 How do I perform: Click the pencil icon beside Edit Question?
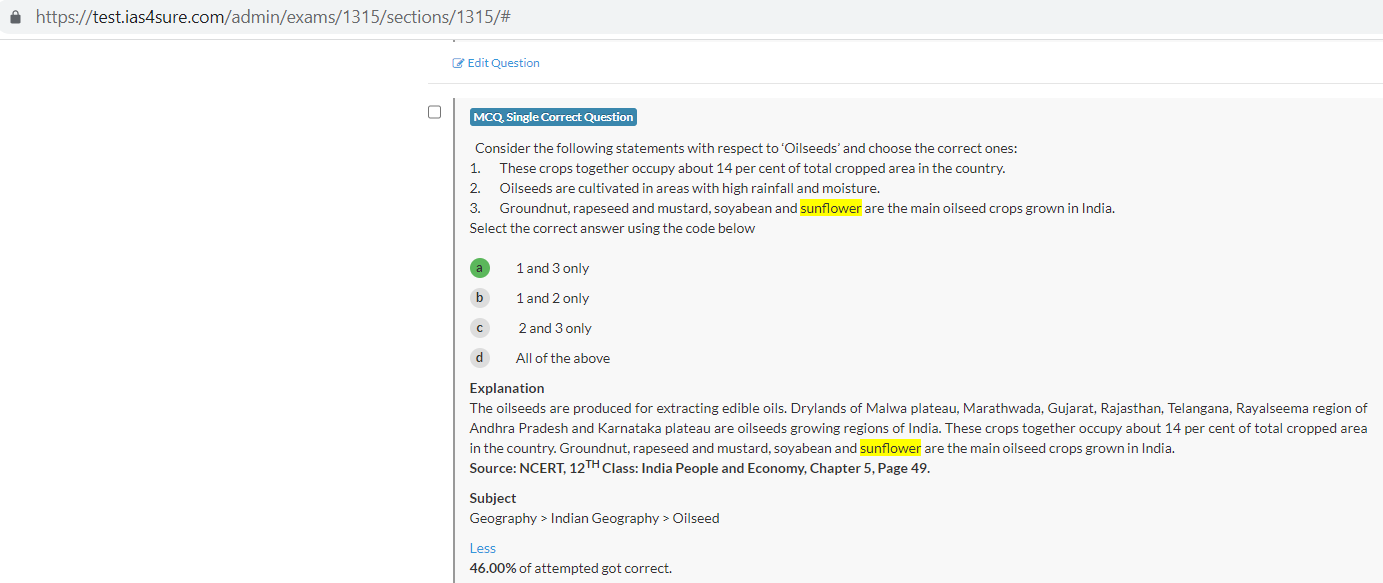click(458, 63)
